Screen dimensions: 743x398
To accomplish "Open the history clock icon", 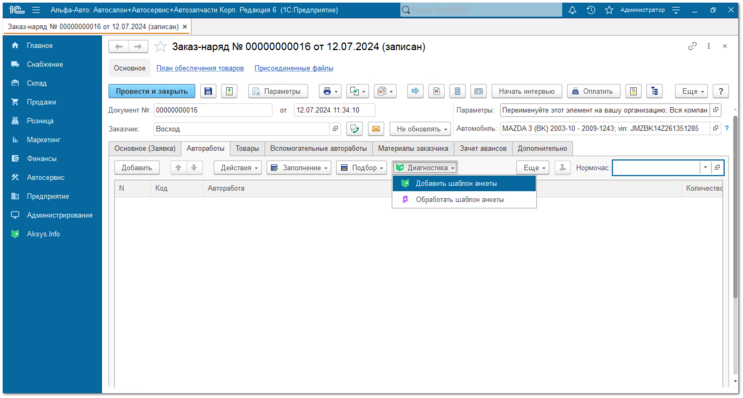I will coord(591,10).
